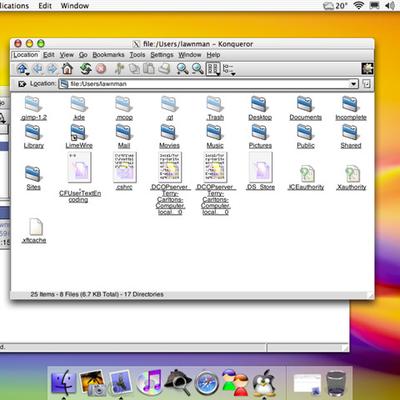Open iPhoto from the Dock
This screenshot has height=400, width=400.
click(x=92, y=382)
